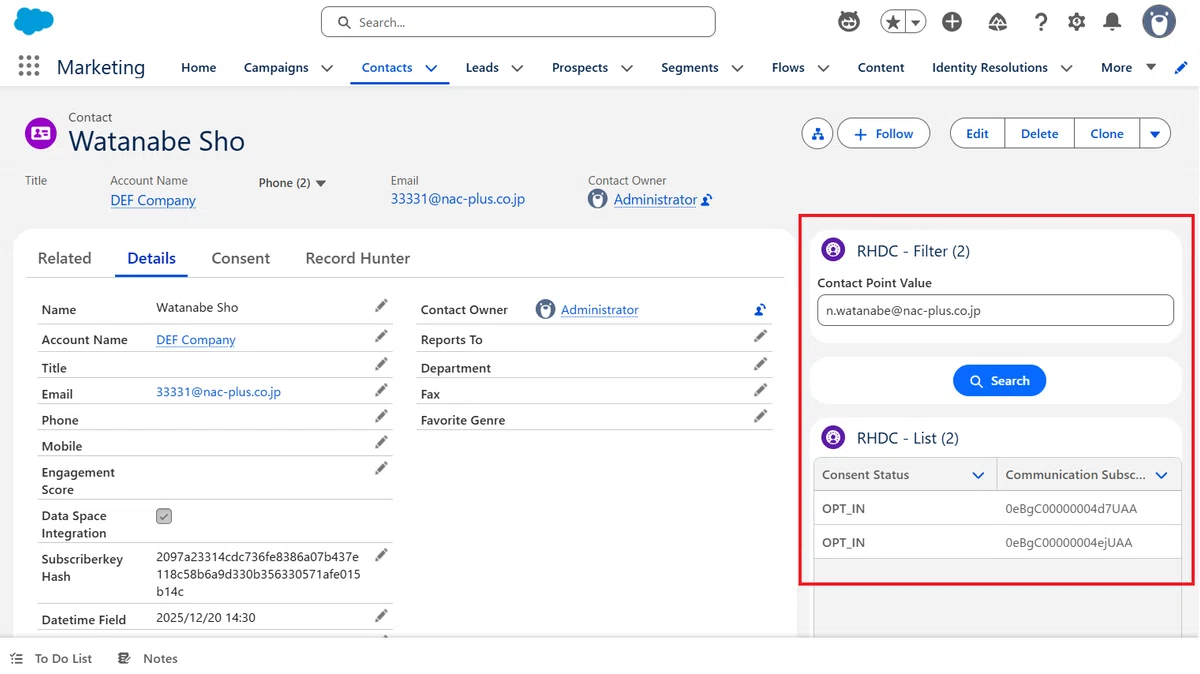Switch to the Consent tab
The height and width of the screenshot is (674, 1200).
click(241, 258)
